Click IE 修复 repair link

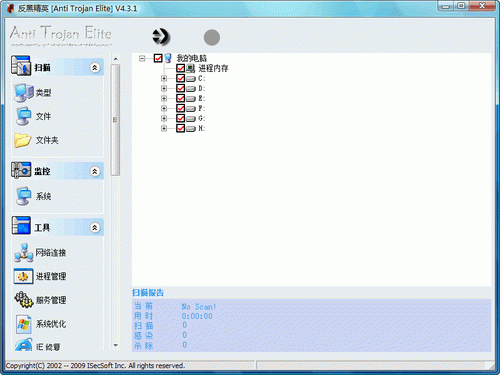click(48, 347)
